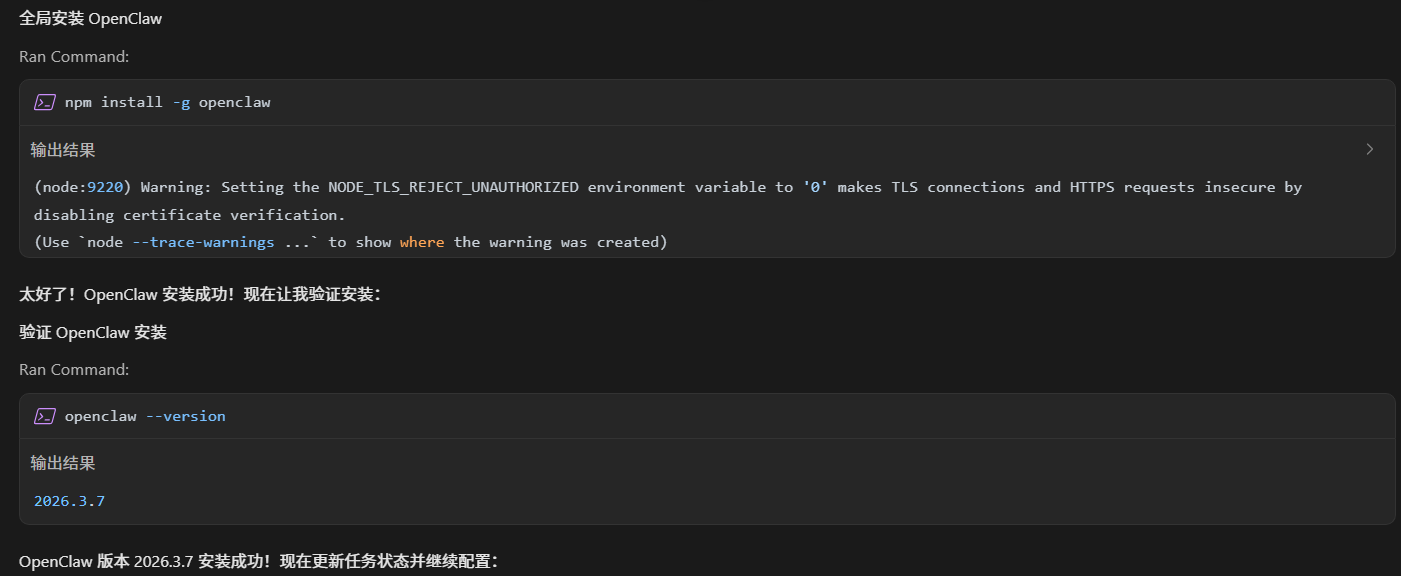Click '输出结果' label under npm install command
Screen dimensions: 1401x576
click(x=63, y=150)
